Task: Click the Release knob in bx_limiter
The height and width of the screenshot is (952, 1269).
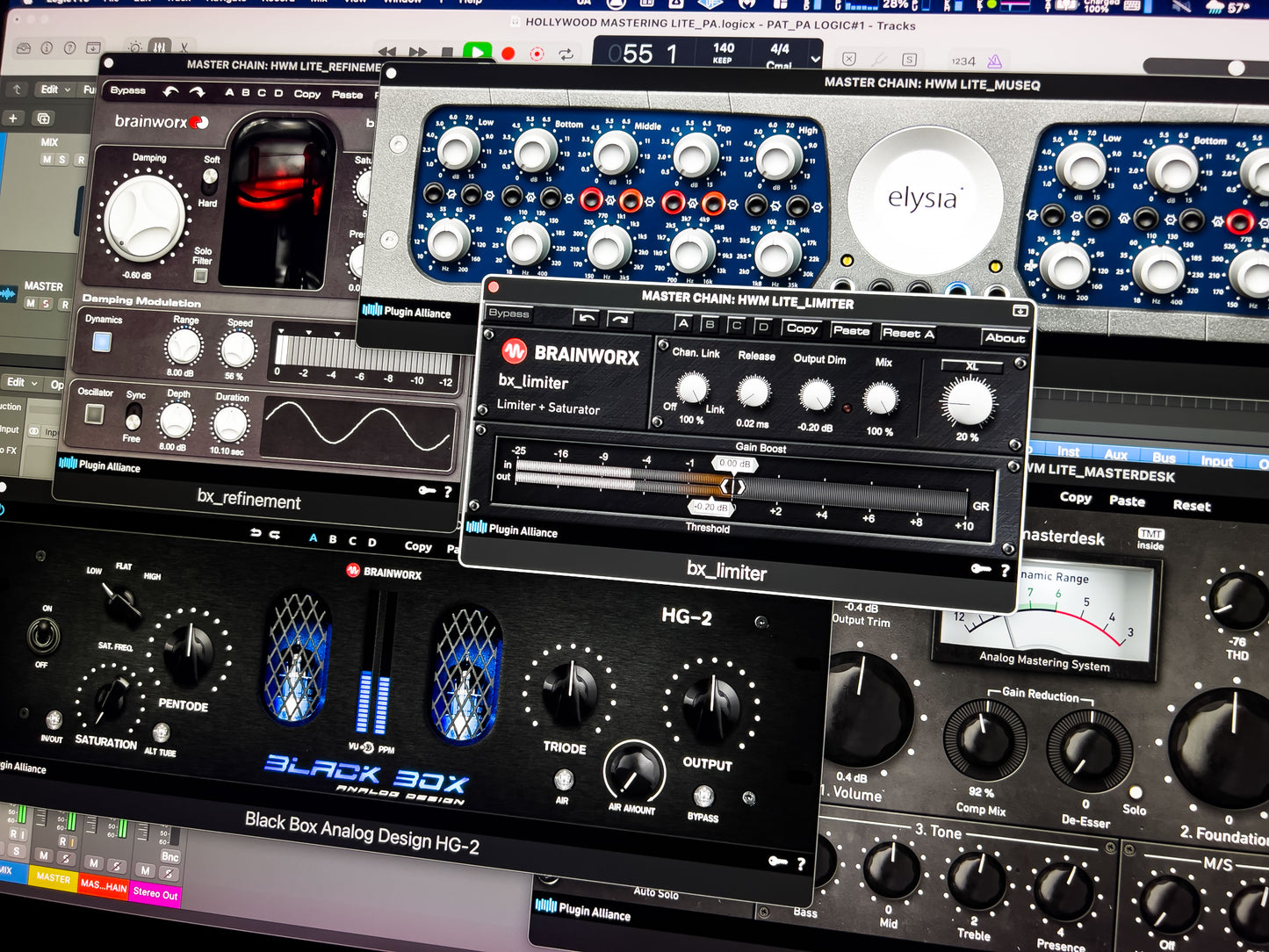Action: point(753,392)
